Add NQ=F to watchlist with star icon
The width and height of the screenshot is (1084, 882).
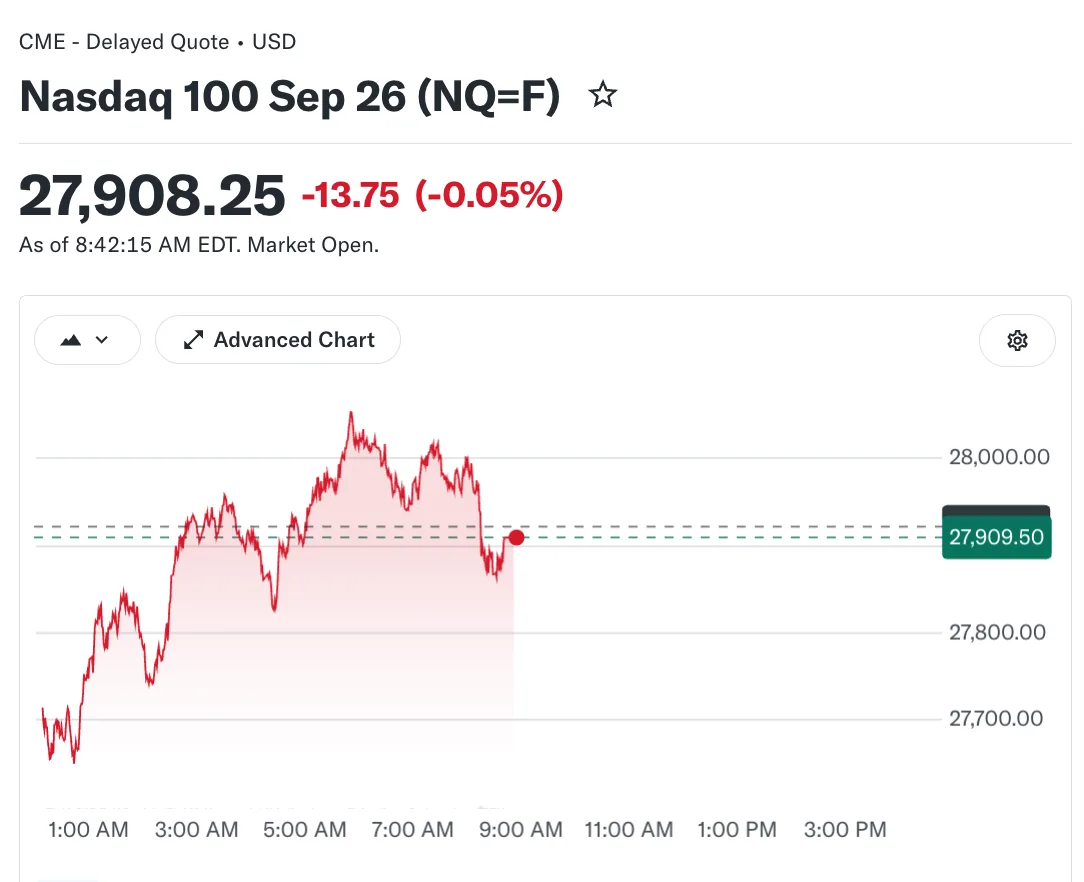point(603,95)
